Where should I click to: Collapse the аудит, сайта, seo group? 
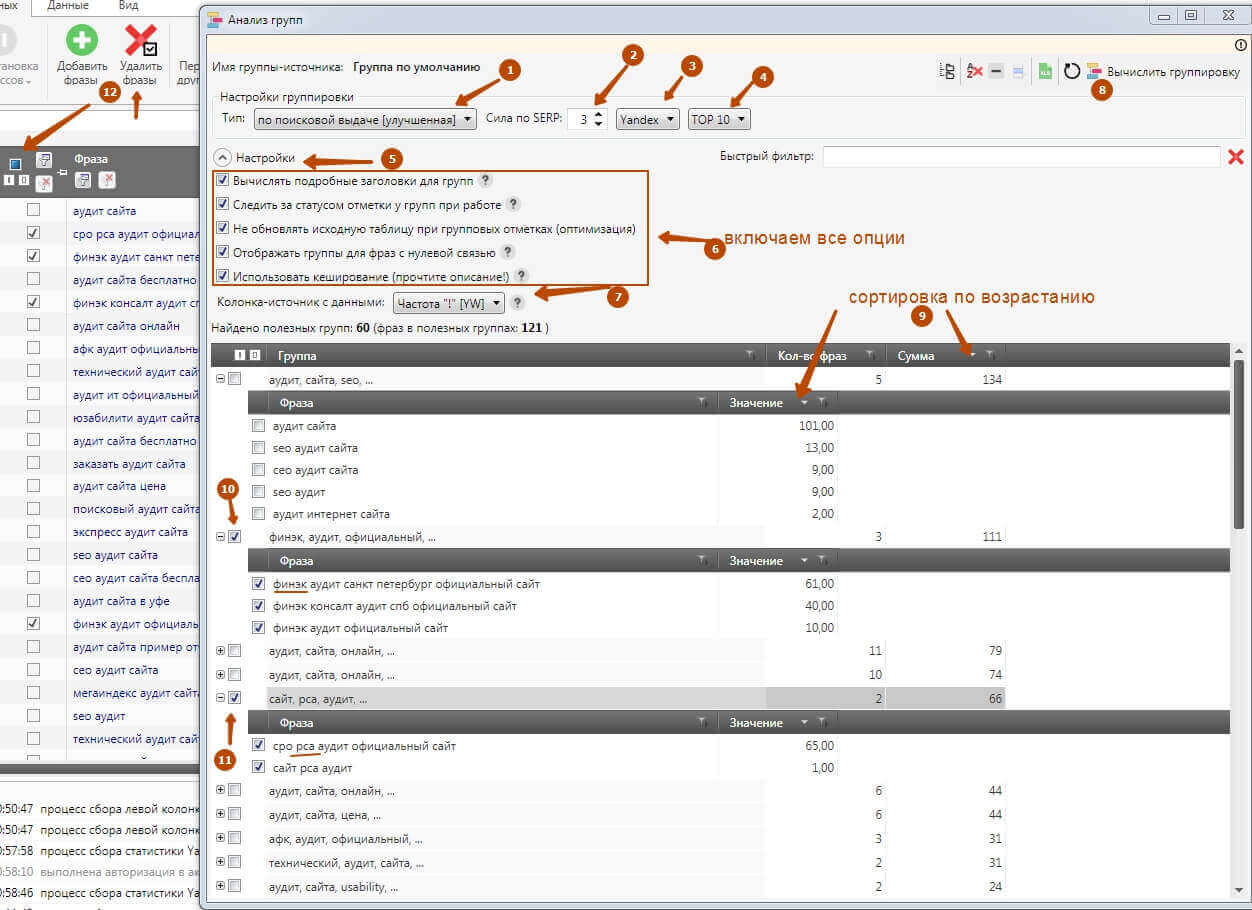pyautogui.click(x=221, y=379)
